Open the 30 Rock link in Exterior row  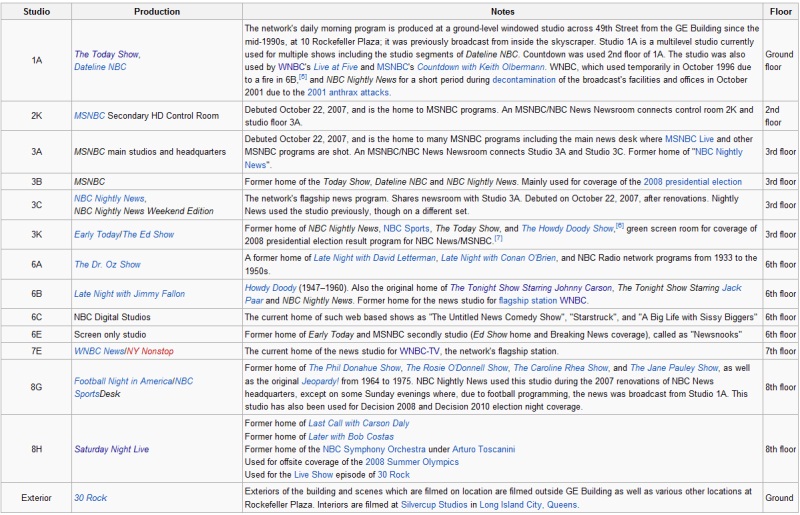[90, 498]
